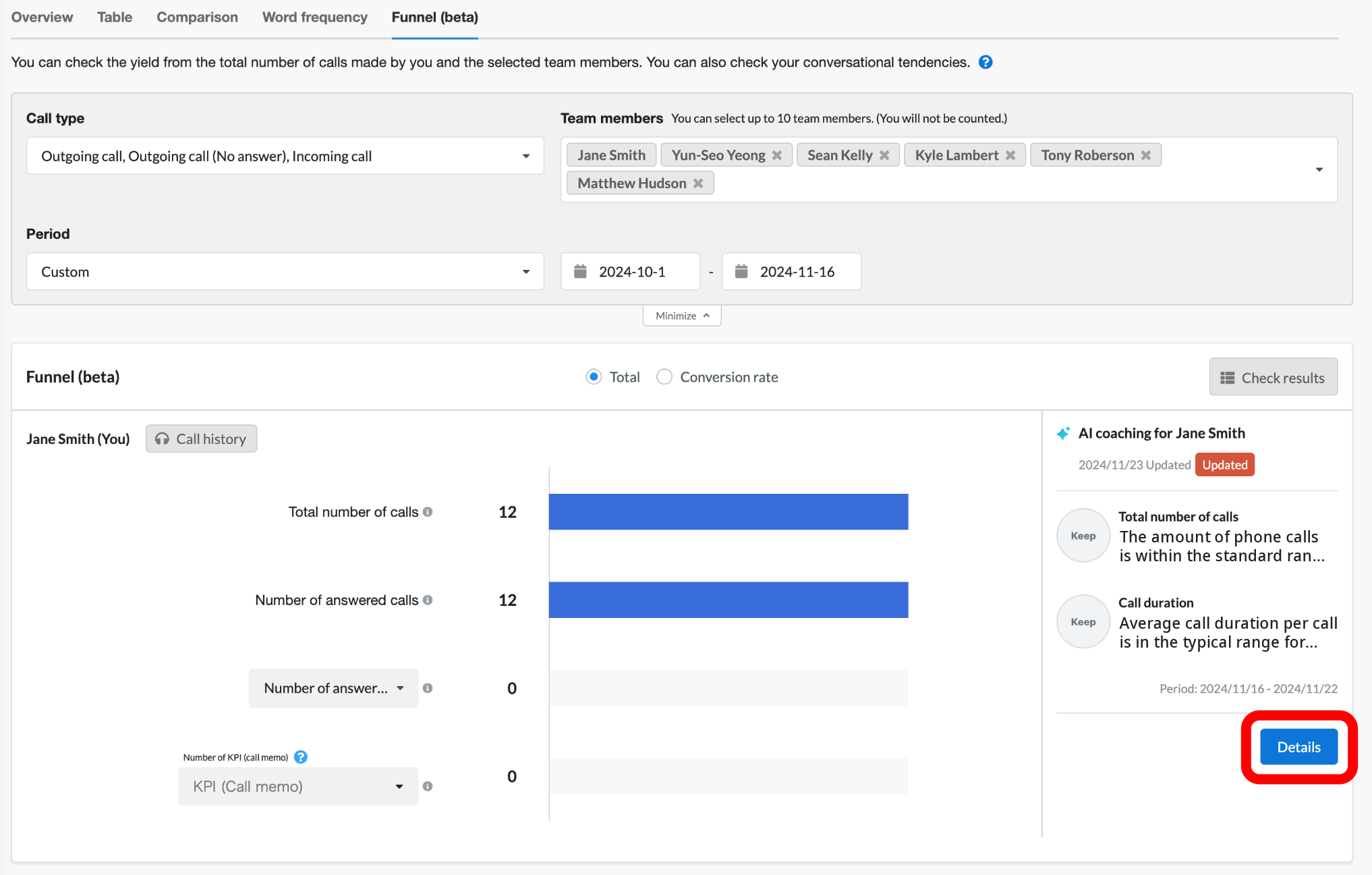Click the Check results button
The image size is (1372, 875).
(x=1273, y=377)
